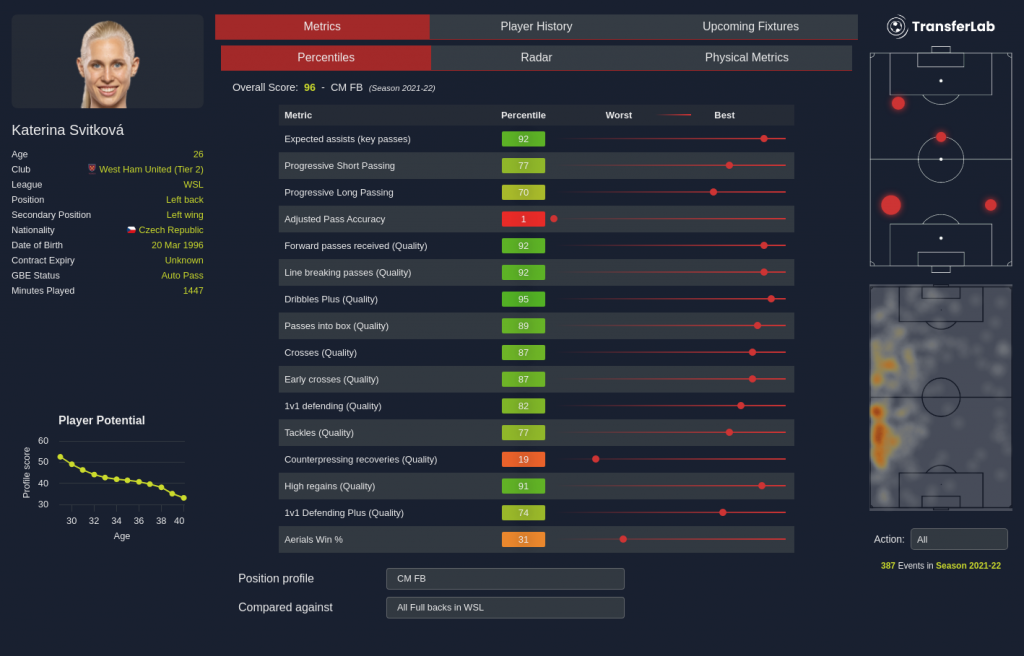Switch to the Upcoming Fixtures tab
This screenshot has width=1024, height=656.
point(750,26)
